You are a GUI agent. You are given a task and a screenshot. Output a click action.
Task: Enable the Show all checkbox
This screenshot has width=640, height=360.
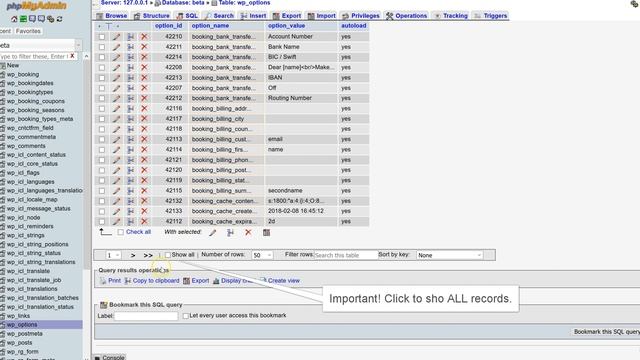[x=168, y=255]
